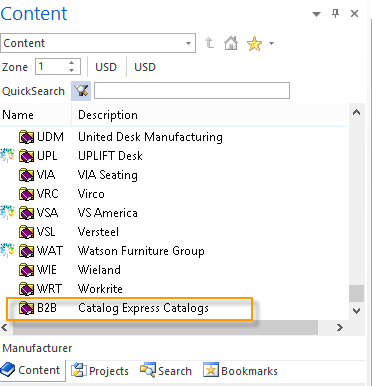Click the new-content sparkle beside WAT

click(x=7, y=250)
